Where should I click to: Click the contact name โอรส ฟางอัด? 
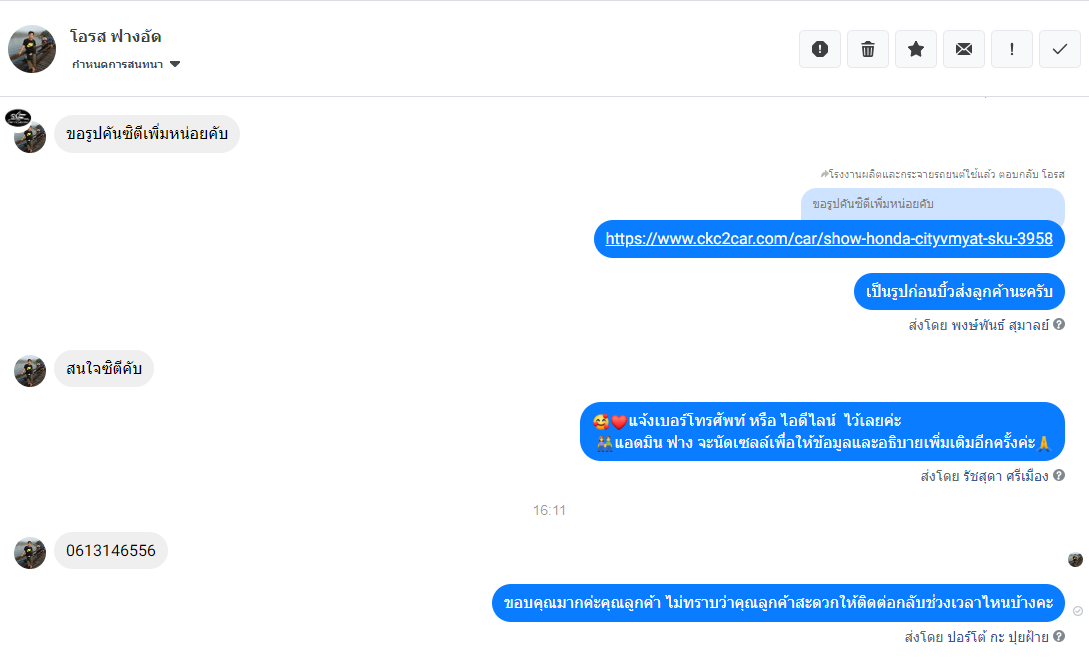115,36
